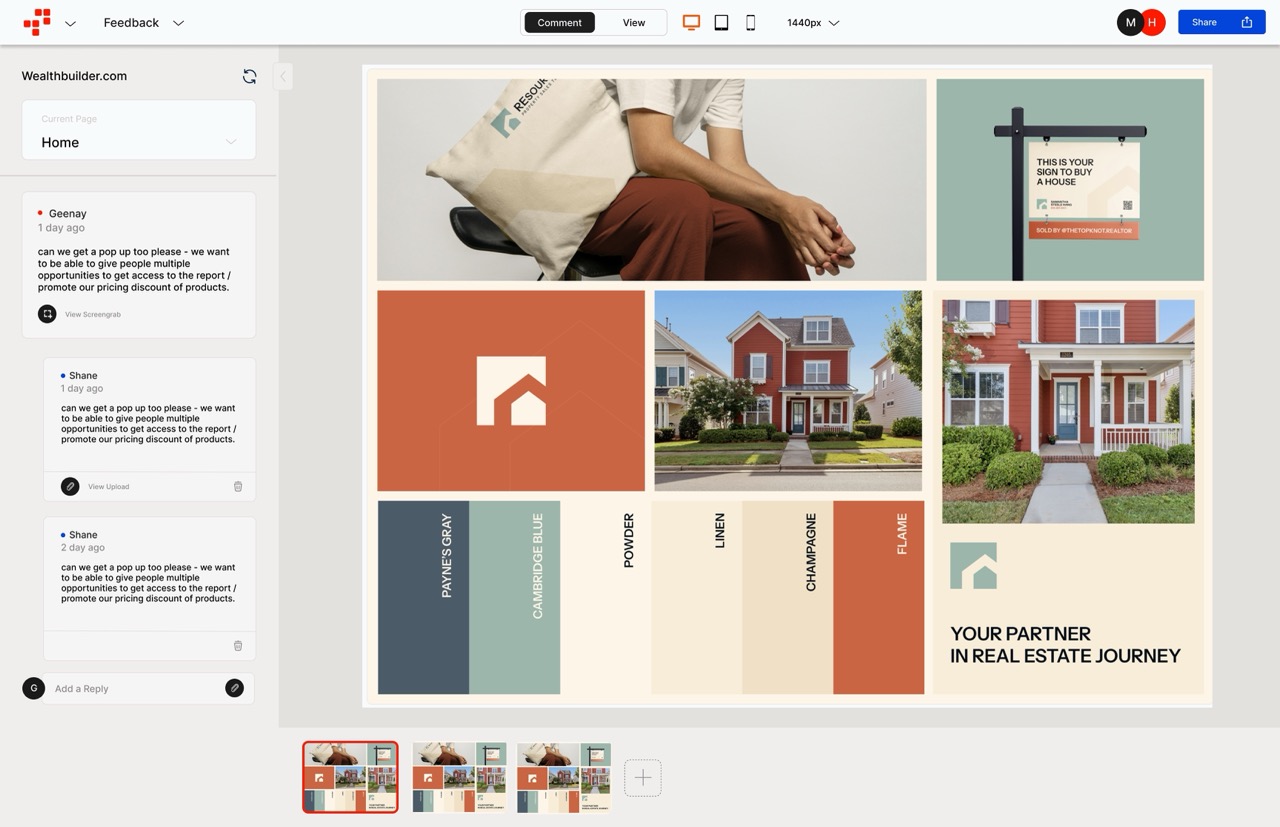Select the third page thumbnail
1280x827 pixels.
[564, 777]
